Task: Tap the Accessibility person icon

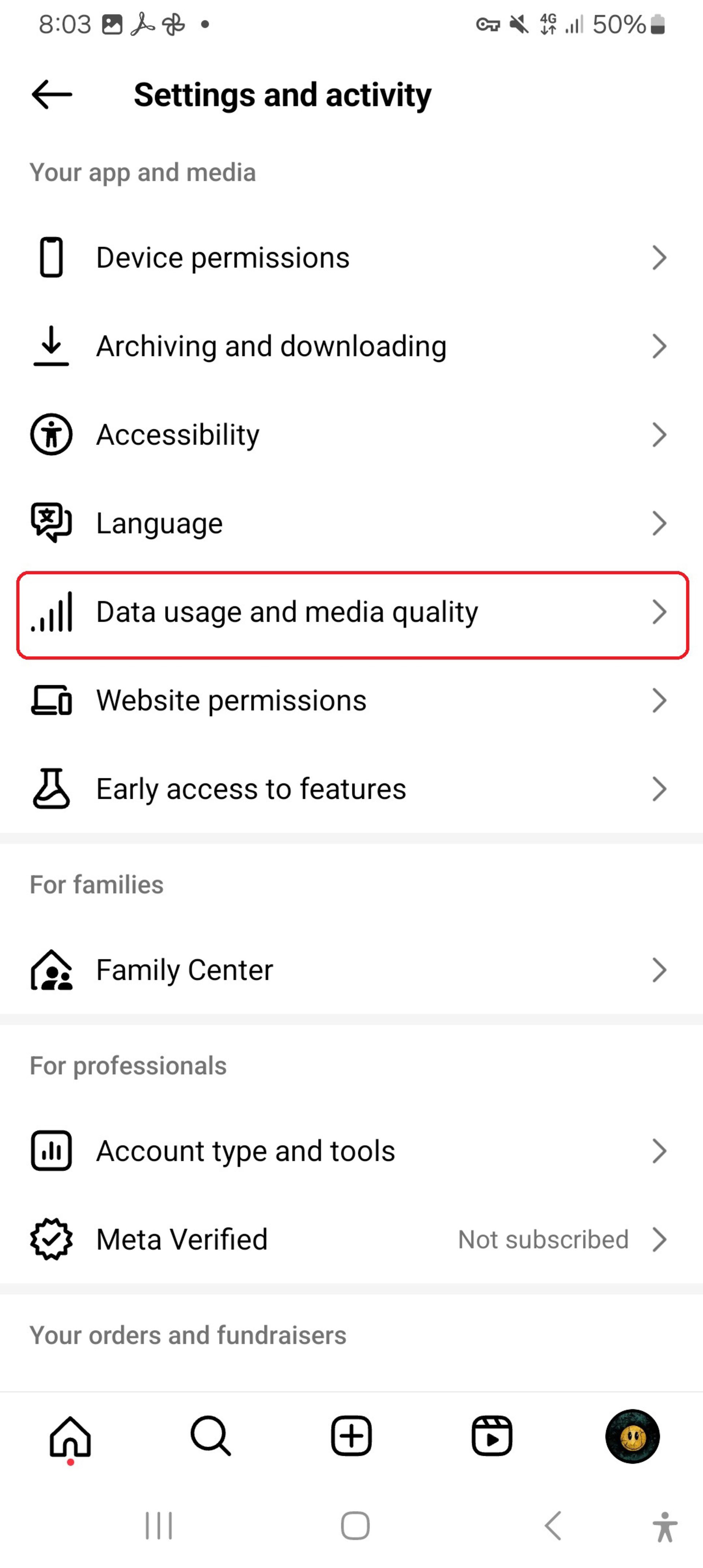Action: pos(51,435)
